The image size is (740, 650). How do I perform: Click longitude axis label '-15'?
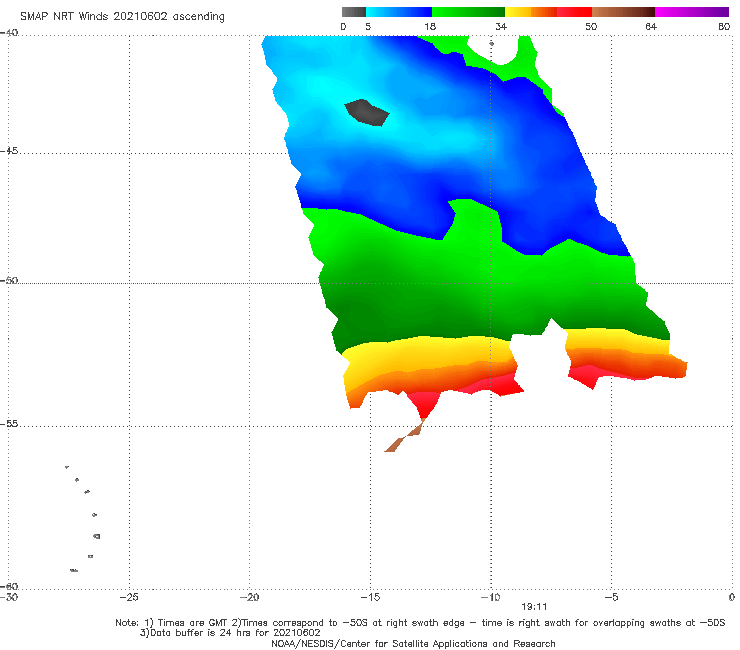click(370, 598)
